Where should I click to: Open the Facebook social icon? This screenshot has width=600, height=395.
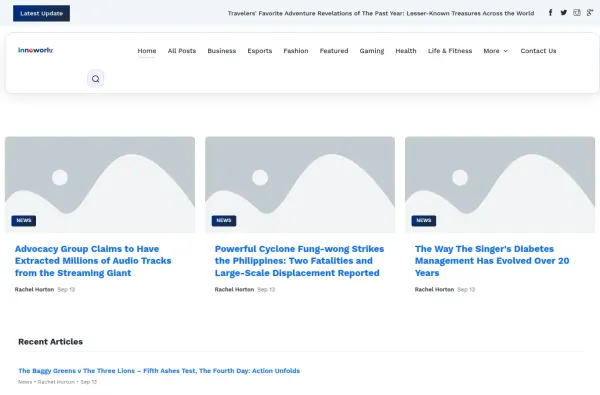550,13
